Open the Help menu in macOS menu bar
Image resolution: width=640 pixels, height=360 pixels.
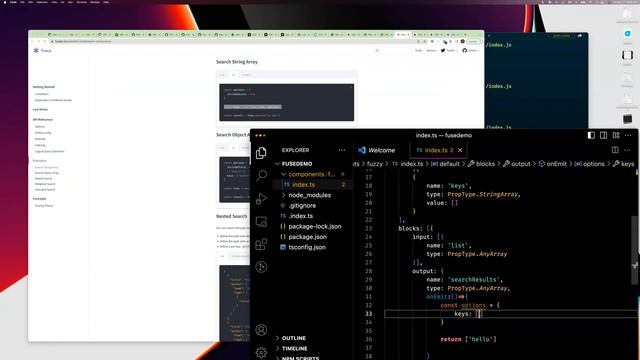(106, 2)
